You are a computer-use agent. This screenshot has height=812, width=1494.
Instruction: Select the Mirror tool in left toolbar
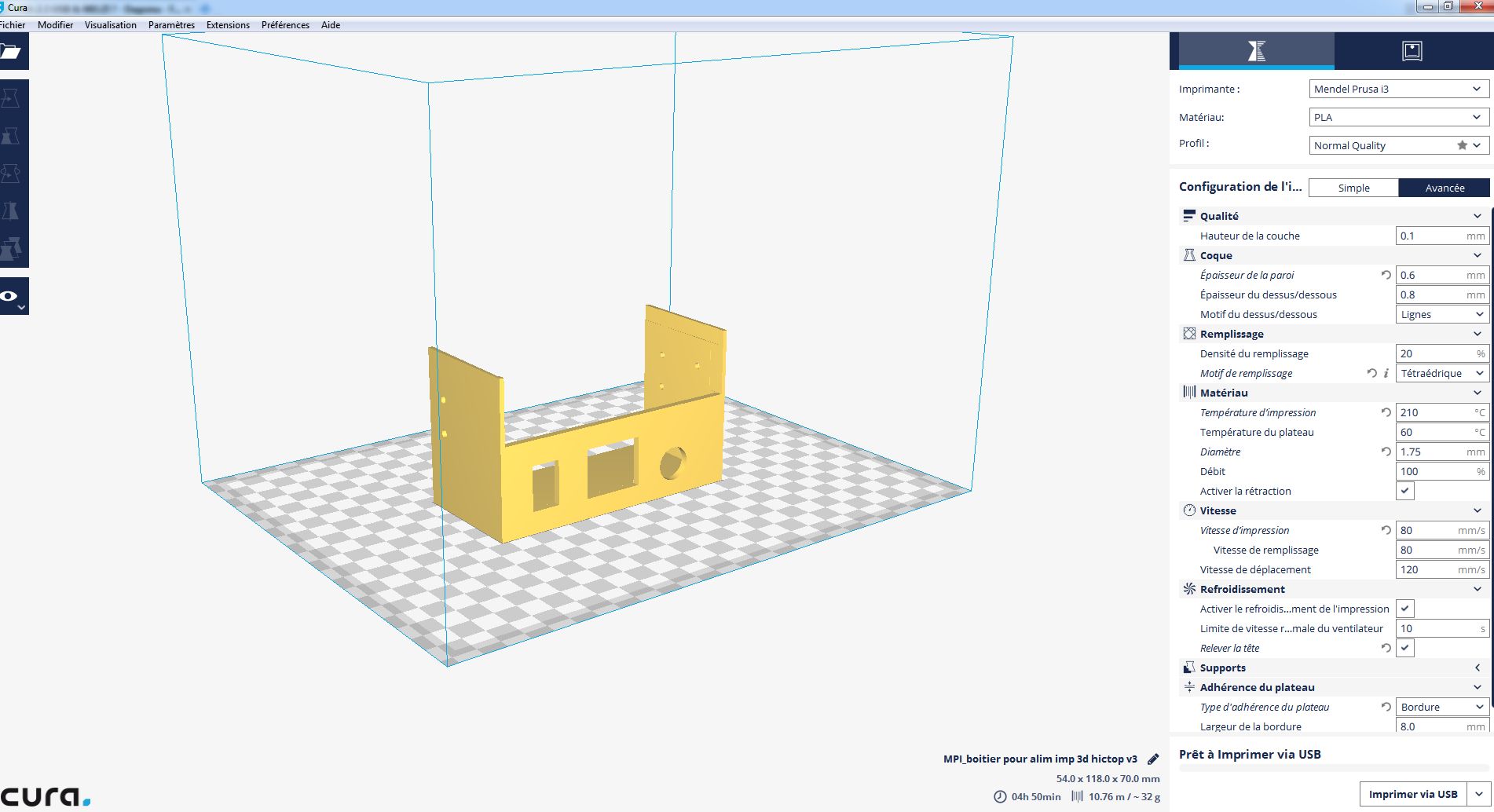click(11, 211)
